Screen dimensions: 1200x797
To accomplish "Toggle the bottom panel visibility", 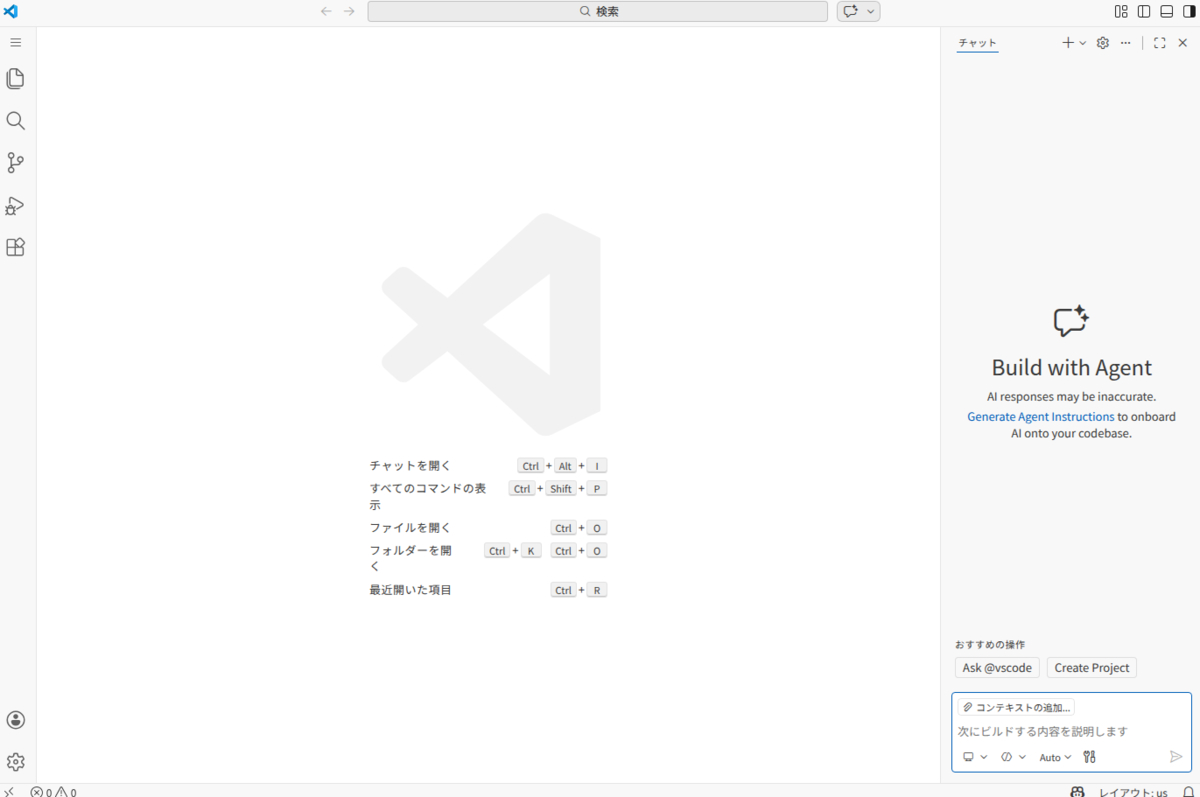I will tap(1166, 11).
